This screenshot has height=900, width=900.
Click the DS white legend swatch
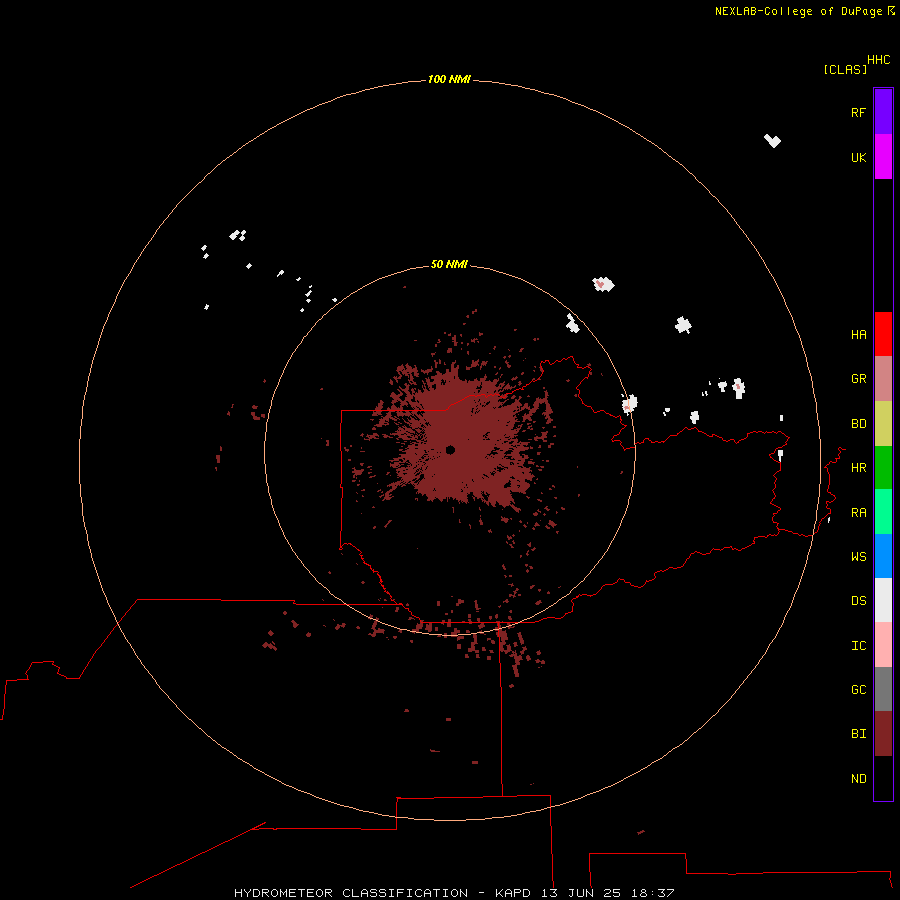click(x=883, y=600)
